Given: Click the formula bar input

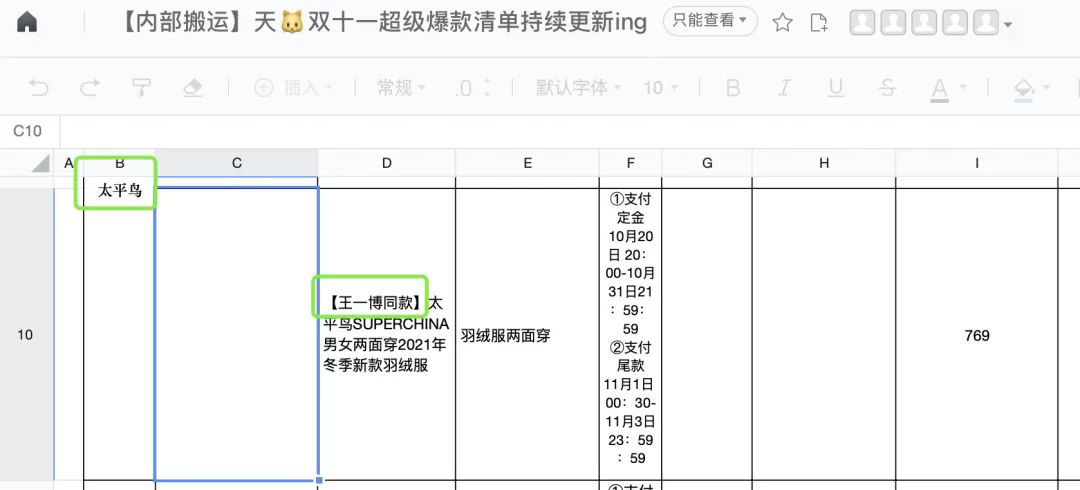Looking at the screenshot, I should click(x=570, y=131).
